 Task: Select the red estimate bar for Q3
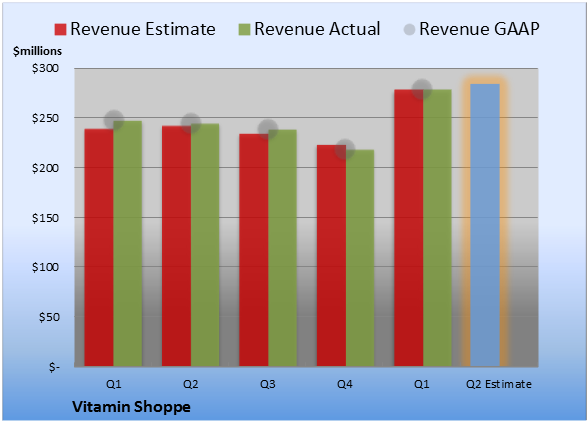[254, 250]
